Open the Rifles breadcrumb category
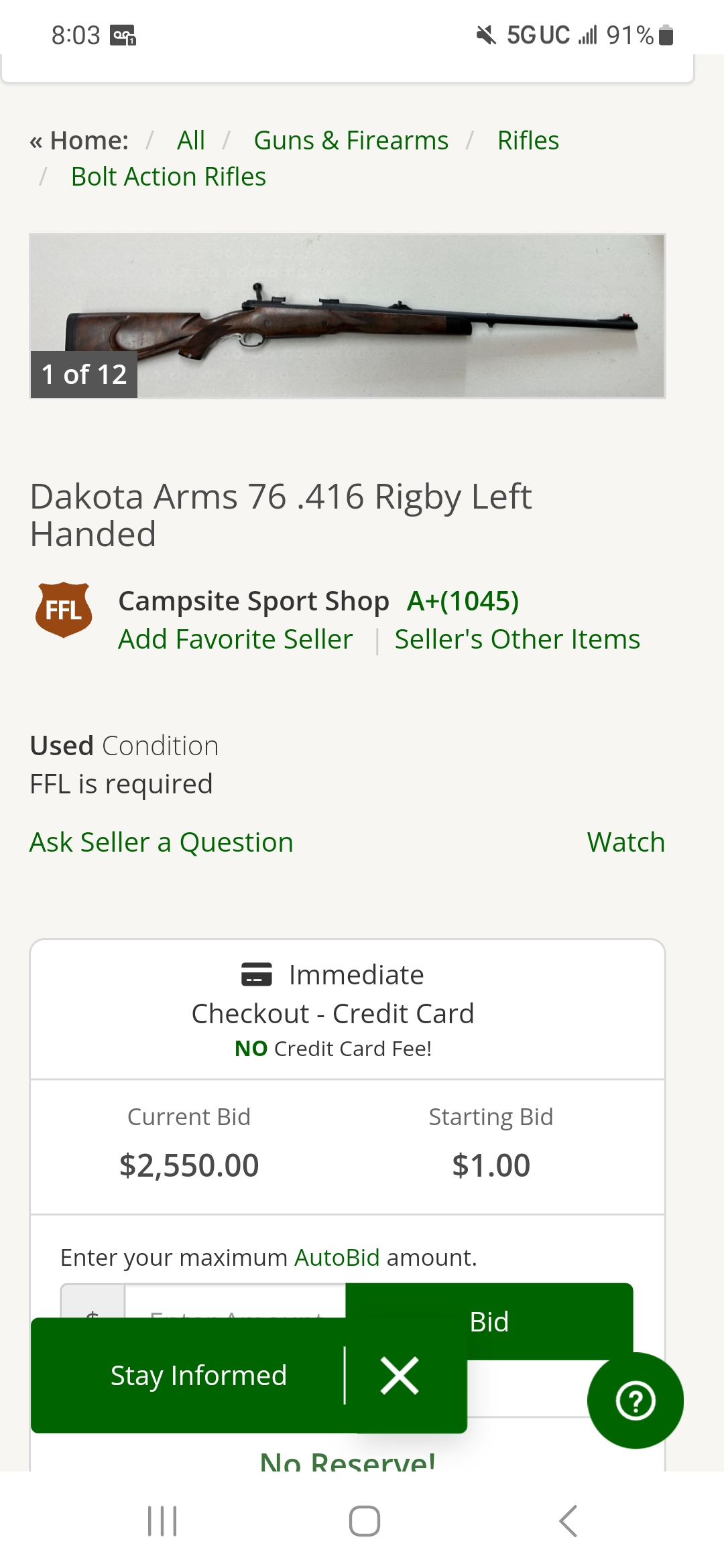Image resolution: width=724 pixels, height=1568 pixels. (528, 141)
